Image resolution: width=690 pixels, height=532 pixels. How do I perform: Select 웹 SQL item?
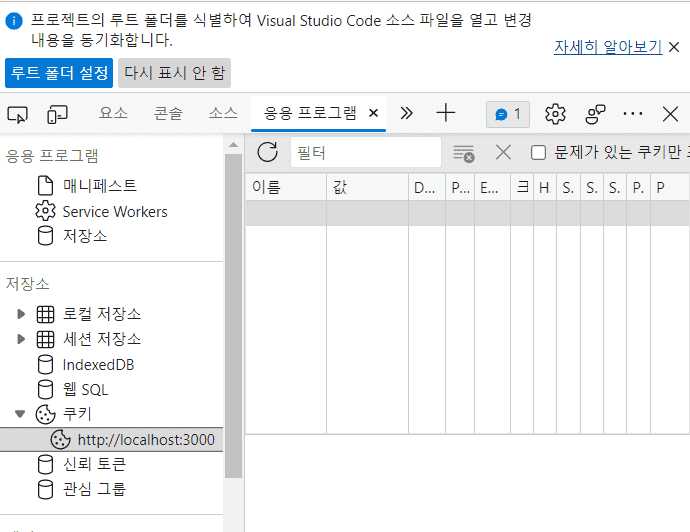(85, 389)
